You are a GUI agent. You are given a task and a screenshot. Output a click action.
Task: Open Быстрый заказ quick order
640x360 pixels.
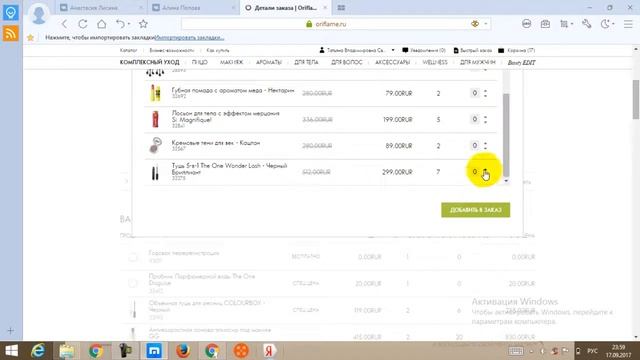click(x=473, y=50)
